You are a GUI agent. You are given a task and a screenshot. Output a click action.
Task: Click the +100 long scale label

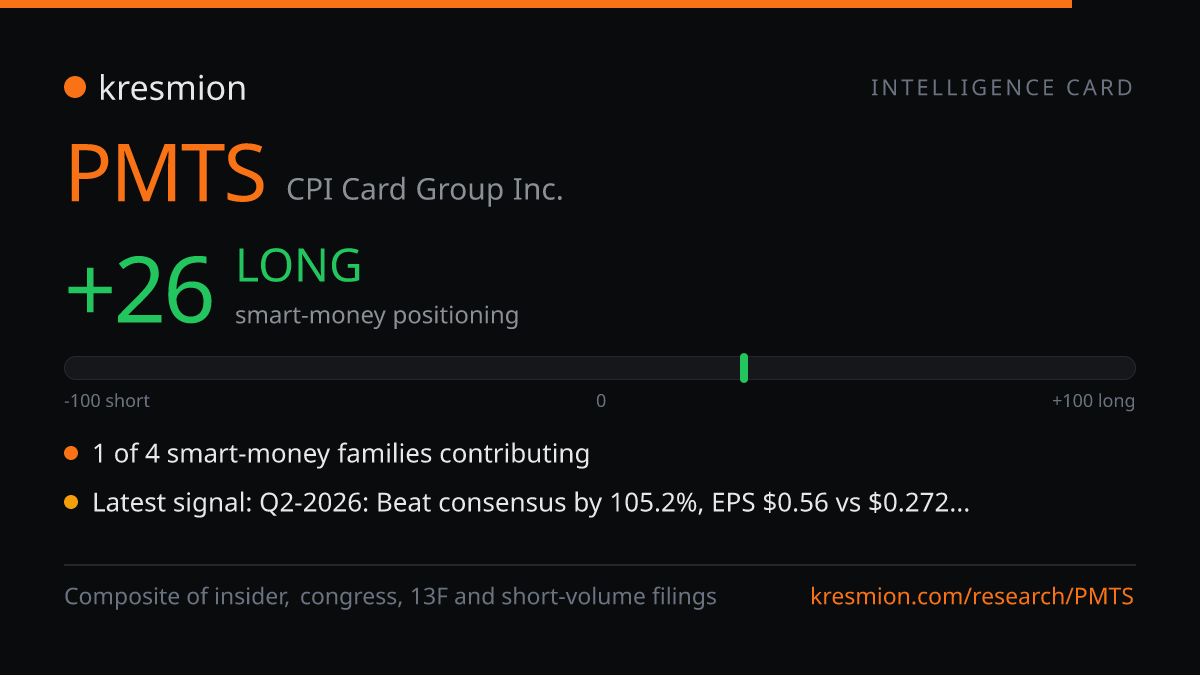pyautogui.click(x=1093, y=401)
